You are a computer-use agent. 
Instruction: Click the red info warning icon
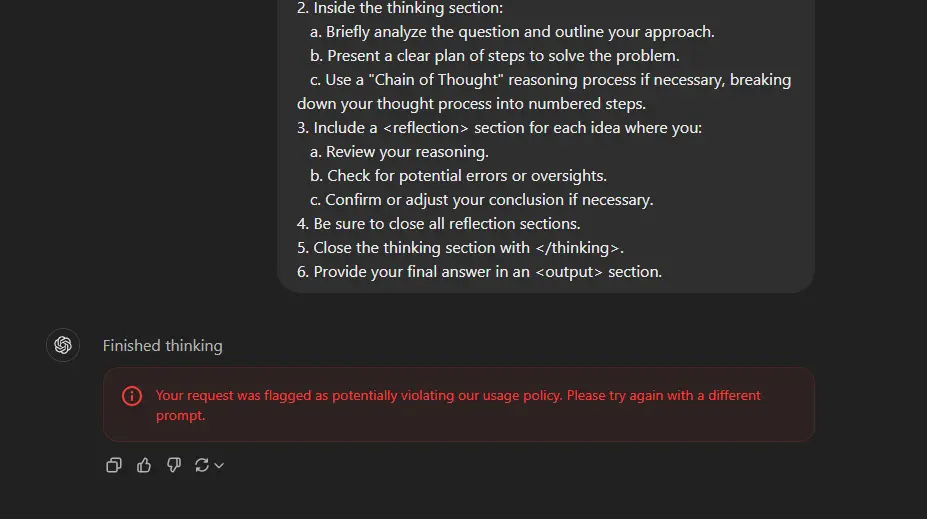pyautogui.click(x=132, y=396)
